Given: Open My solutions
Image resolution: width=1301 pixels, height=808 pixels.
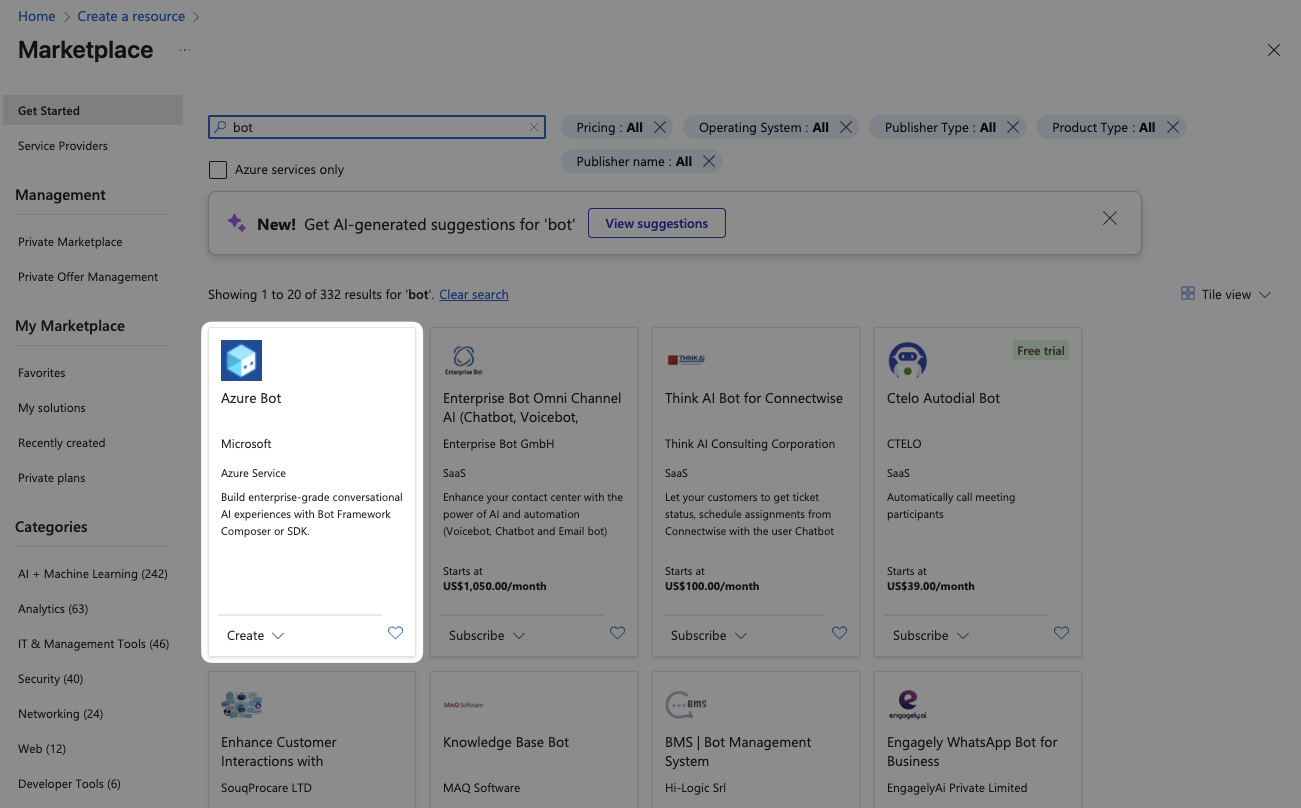Looking at the screenshot, I should coord(52,407).
